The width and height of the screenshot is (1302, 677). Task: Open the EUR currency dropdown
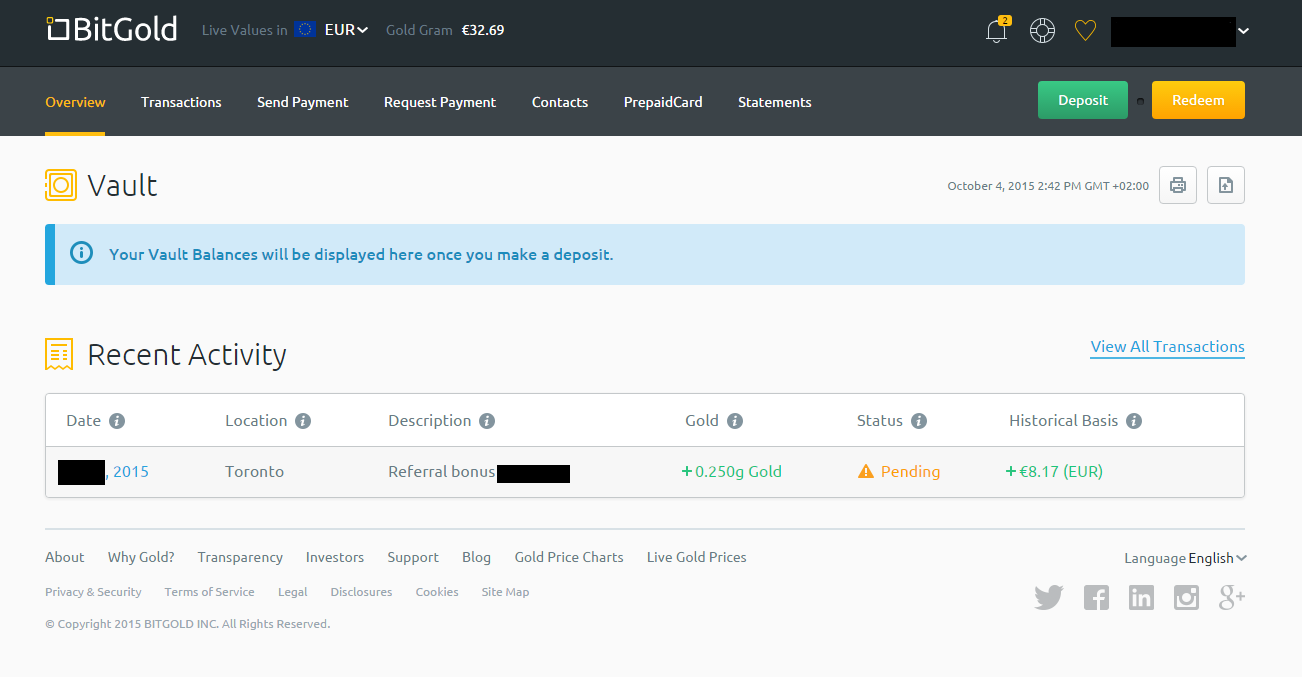[x=346, y=30]
